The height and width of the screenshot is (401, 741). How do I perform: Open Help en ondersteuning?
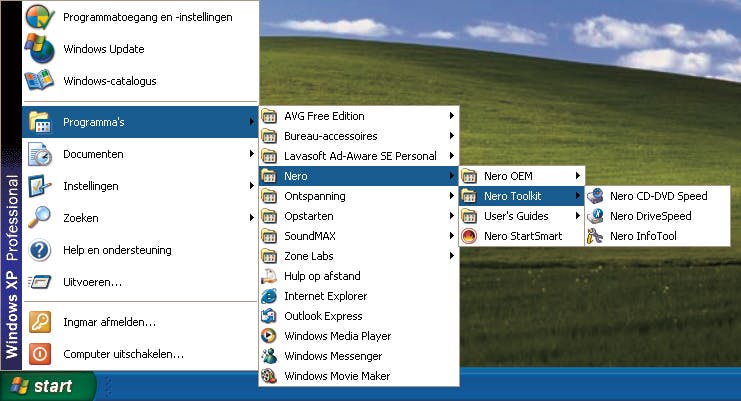tap(140, 250)
